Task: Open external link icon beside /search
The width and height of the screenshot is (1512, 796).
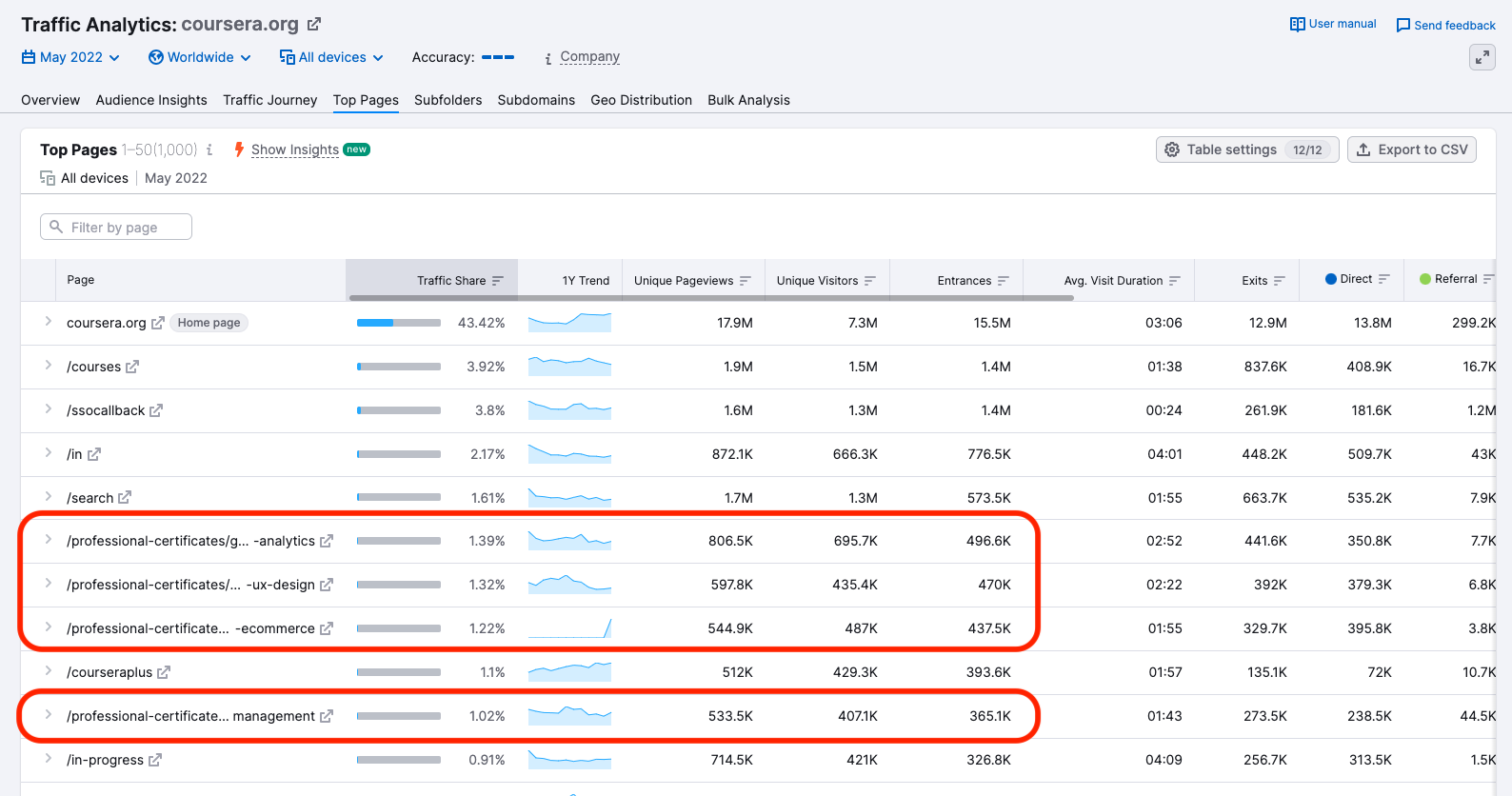Action: pyautogui.click(x=125, y=498)
